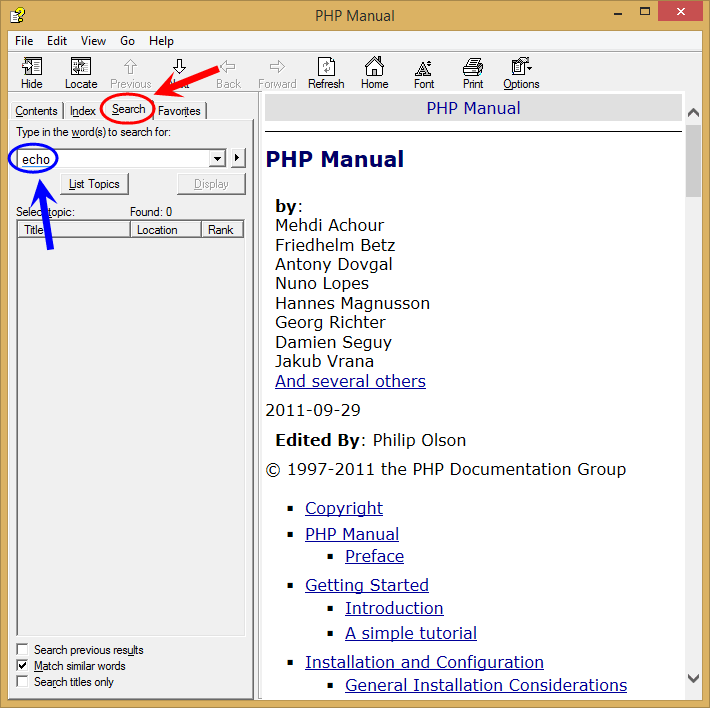Viewport: 710px width, 708px height.
Task: Uncheck Match similar words checkbox
Action: coord(22,665)
